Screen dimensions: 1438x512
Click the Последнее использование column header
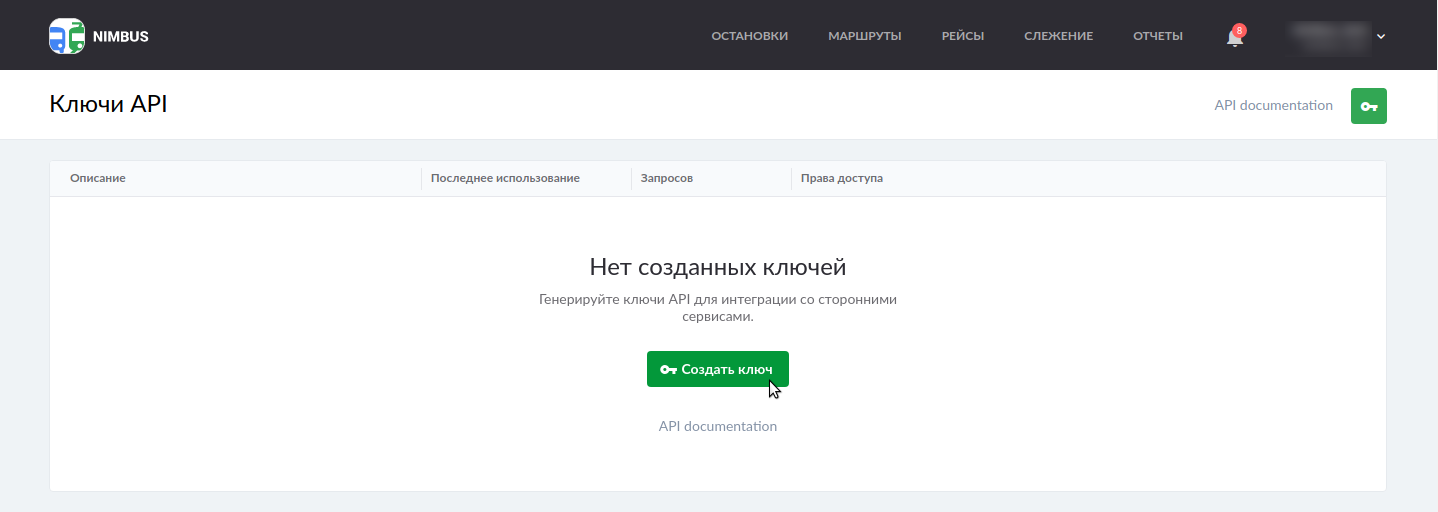(x=505, y=178)
